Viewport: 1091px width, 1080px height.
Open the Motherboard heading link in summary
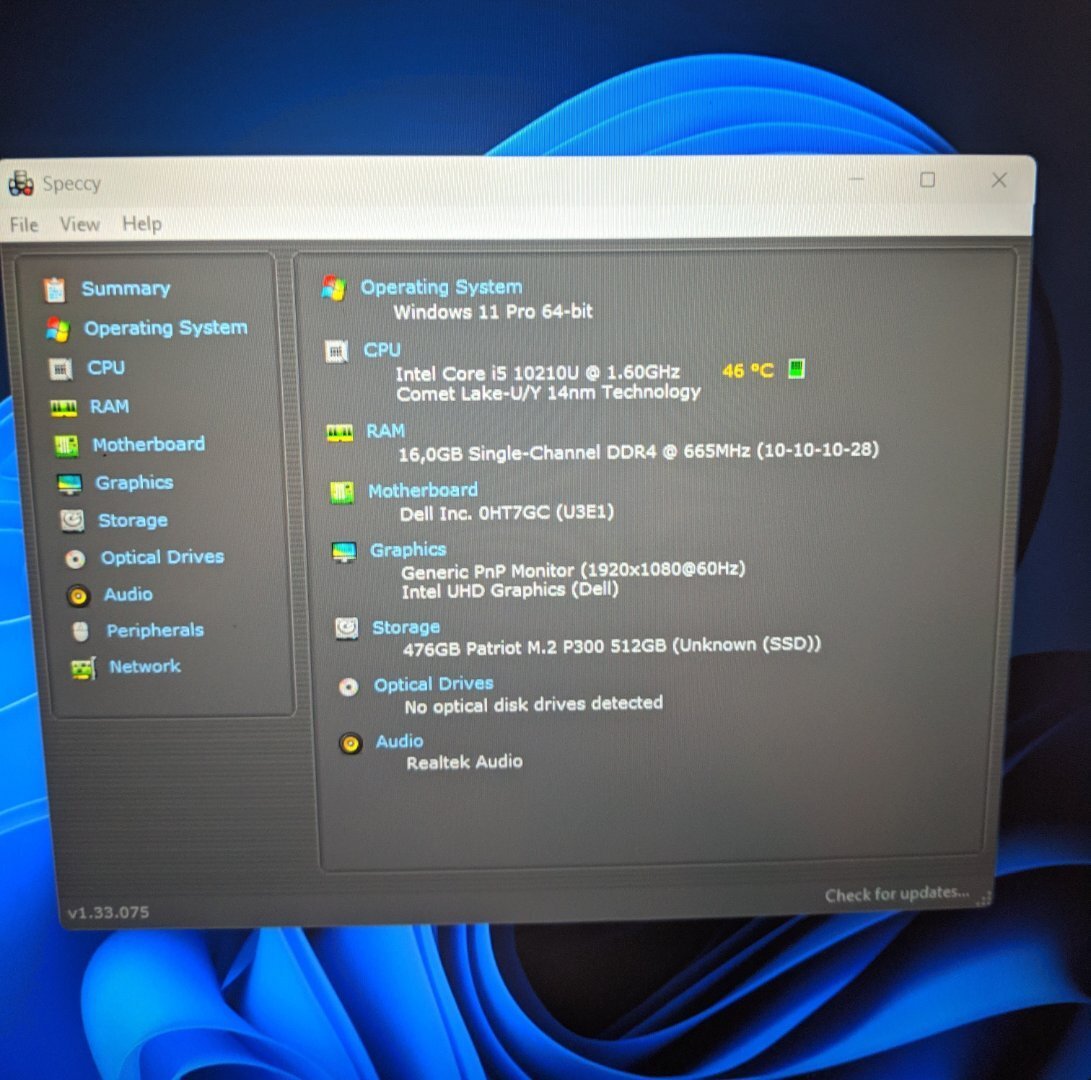coord(423,490)
